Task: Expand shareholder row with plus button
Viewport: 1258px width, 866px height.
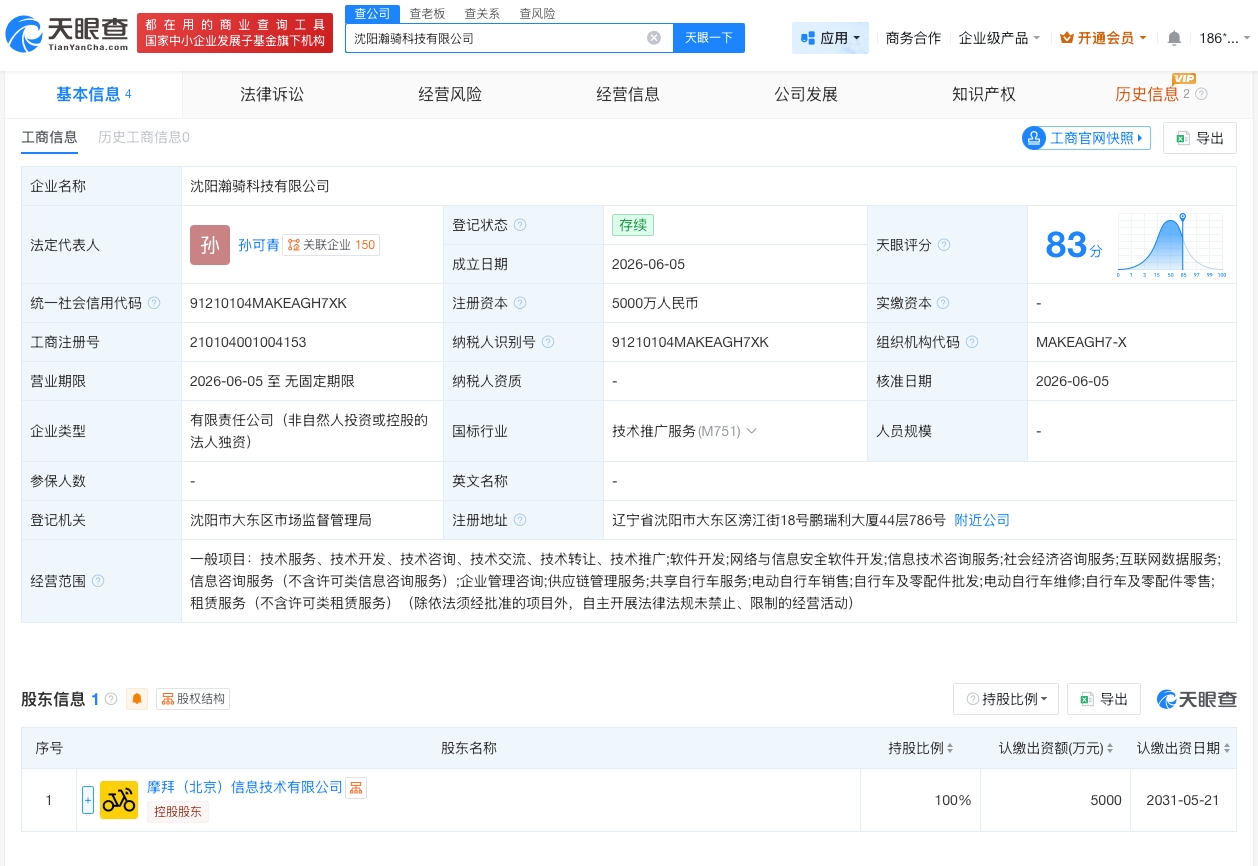Action: (x=88, y=800)
